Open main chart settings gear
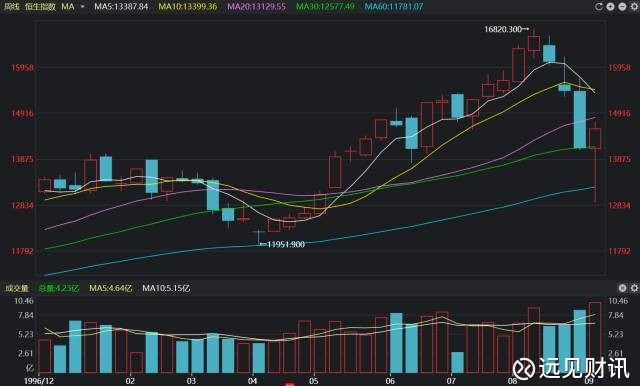This screenshot has width=640, height=386. (635, 7)
